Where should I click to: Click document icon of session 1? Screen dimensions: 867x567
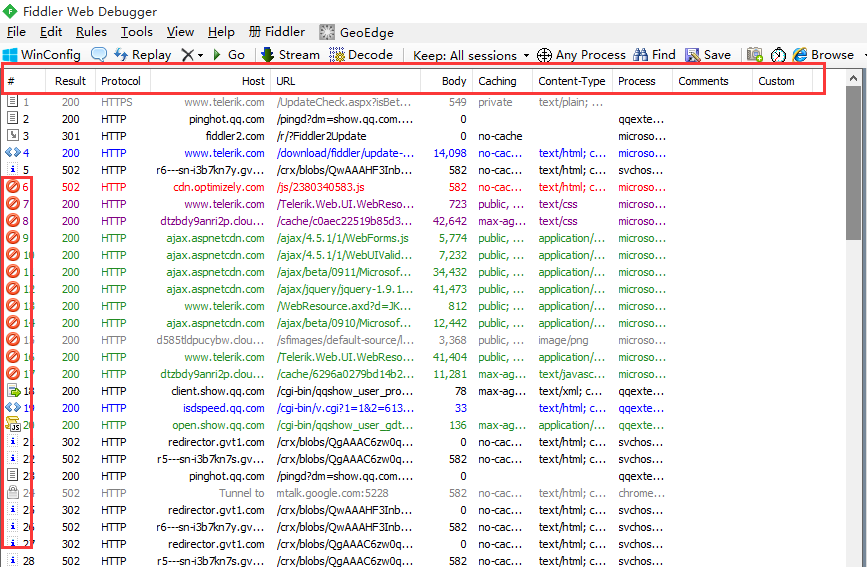click(12, 101)
